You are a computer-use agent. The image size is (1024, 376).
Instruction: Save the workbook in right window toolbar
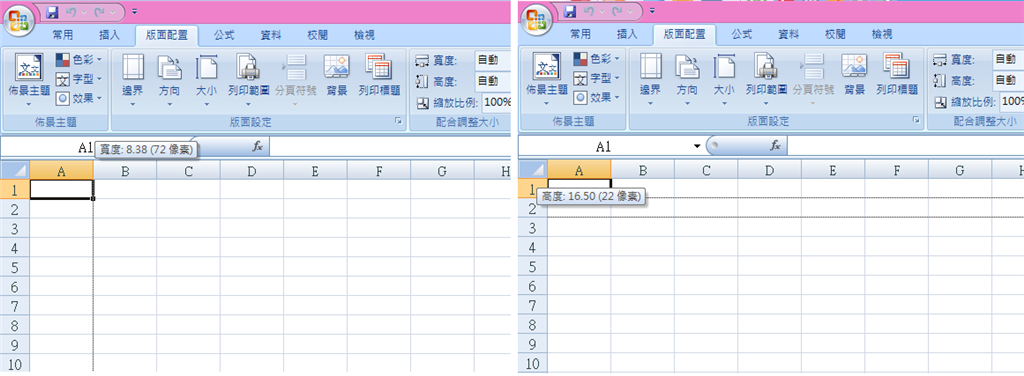coord(570,11)
